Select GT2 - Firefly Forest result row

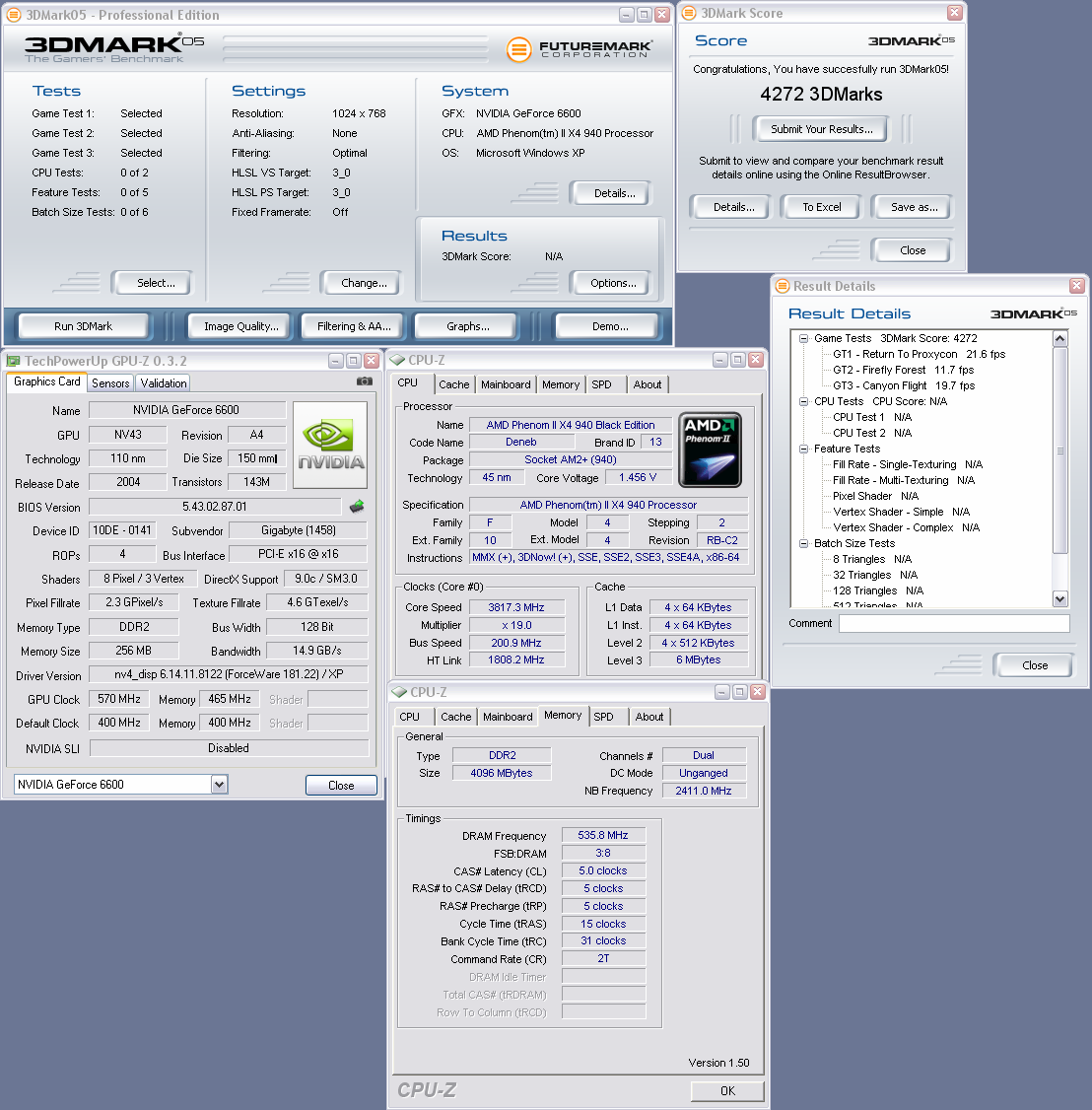click(x=903, y=370)
